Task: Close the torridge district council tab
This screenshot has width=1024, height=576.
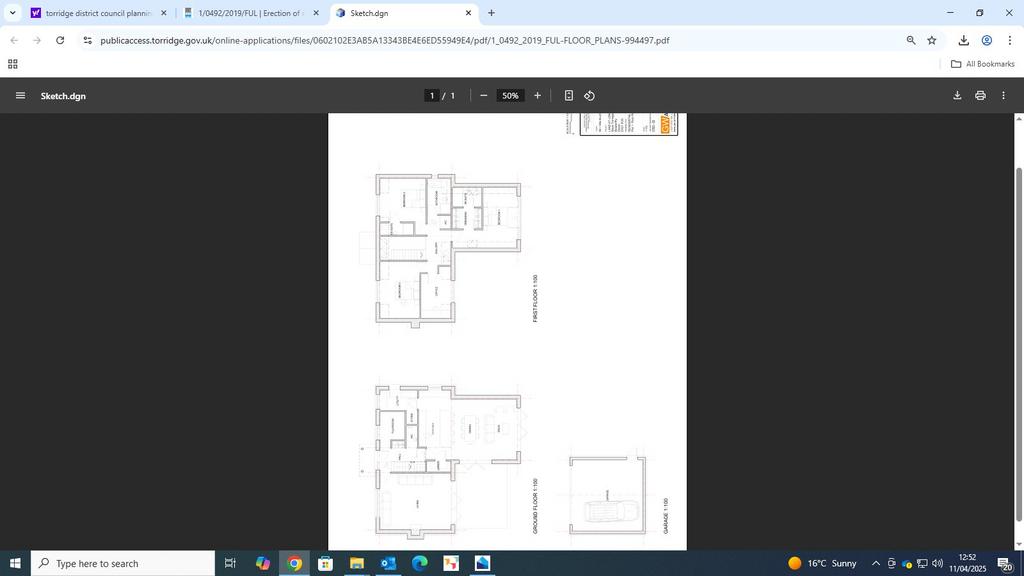Action: coord(163,13)
